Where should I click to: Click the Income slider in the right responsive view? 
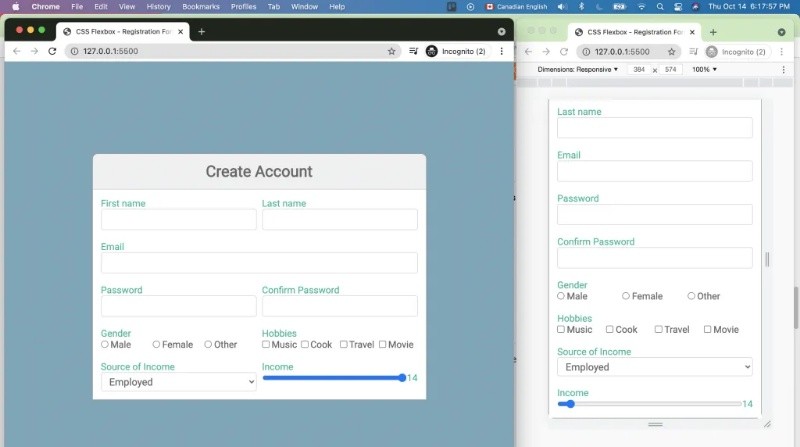tap(649, 404)
